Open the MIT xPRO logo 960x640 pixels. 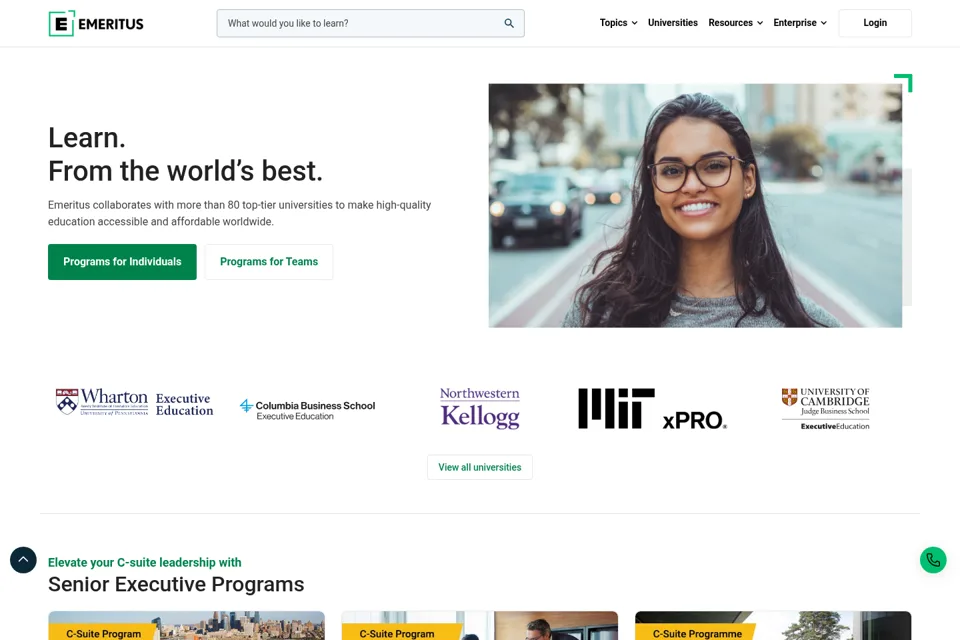653,408
